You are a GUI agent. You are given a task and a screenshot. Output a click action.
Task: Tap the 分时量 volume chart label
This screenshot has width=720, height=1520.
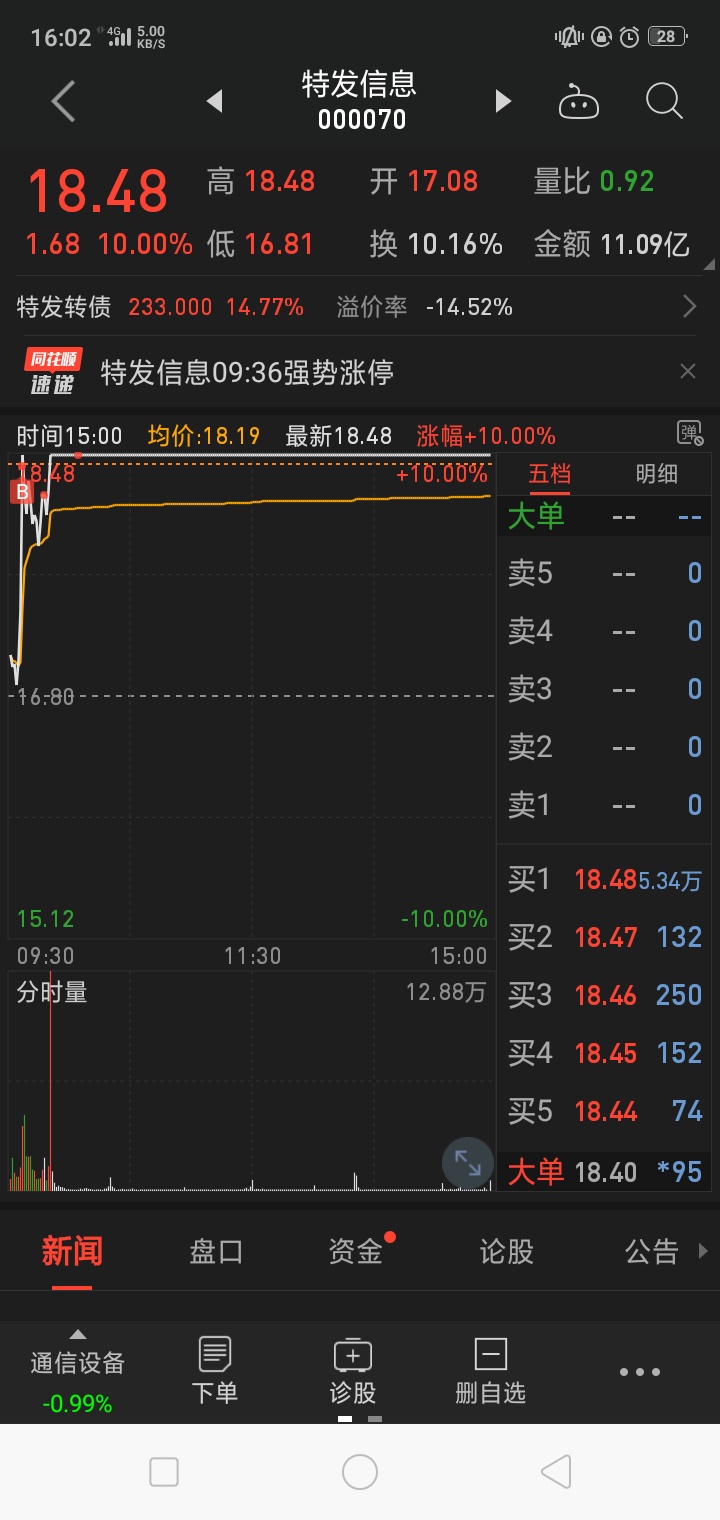52,992
